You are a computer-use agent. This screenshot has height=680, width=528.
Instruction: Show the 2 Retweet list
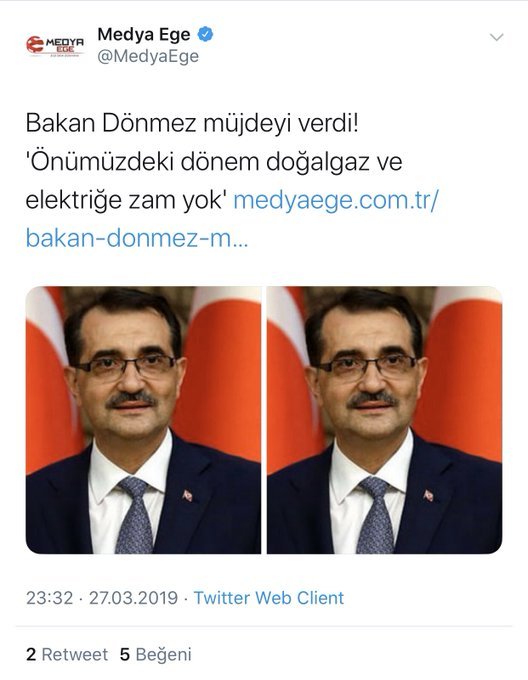pyautogui.click(x=67, y=654)
